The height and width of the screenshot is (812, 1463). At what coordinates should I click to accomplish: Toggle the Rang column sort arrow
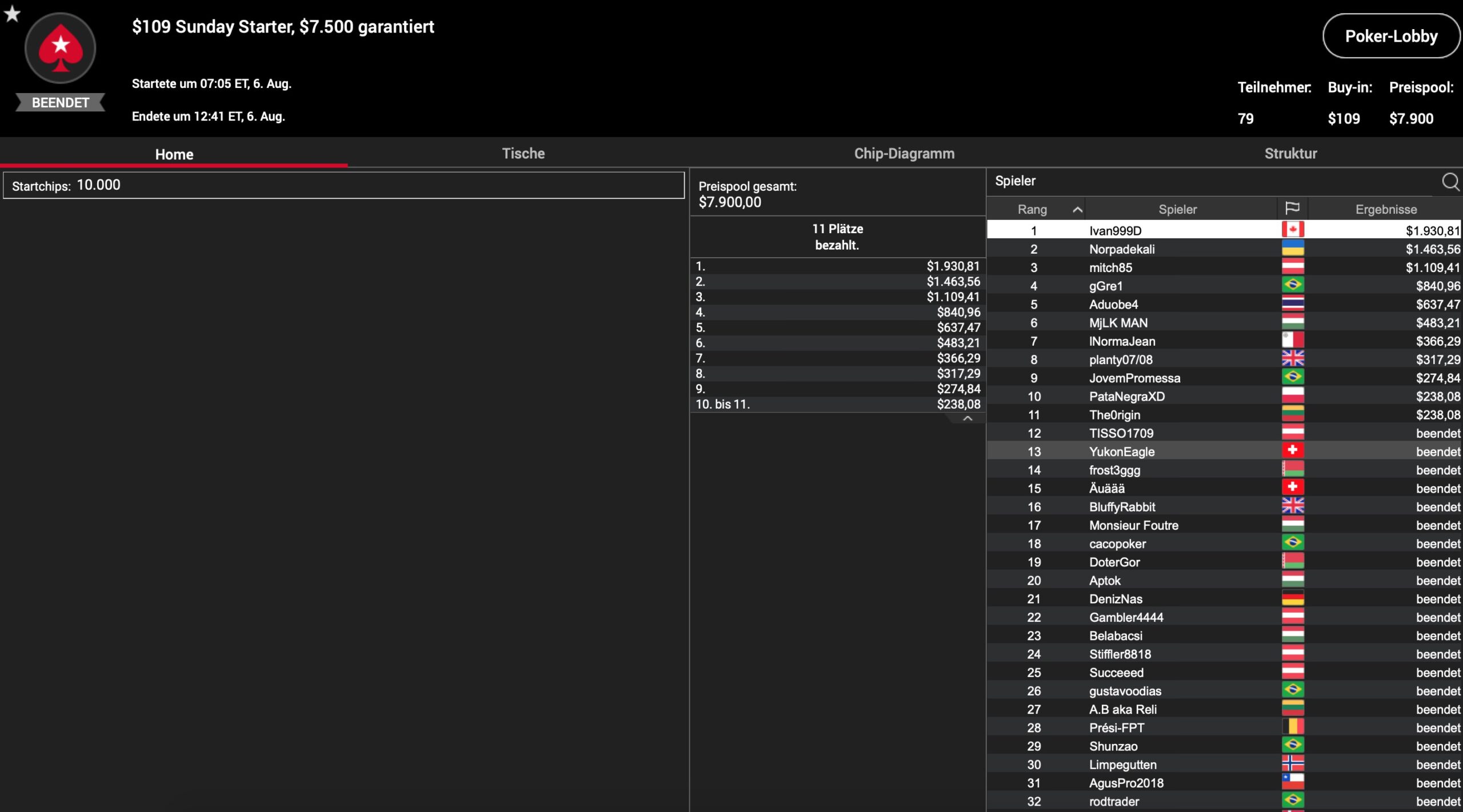pos(1077,210)
